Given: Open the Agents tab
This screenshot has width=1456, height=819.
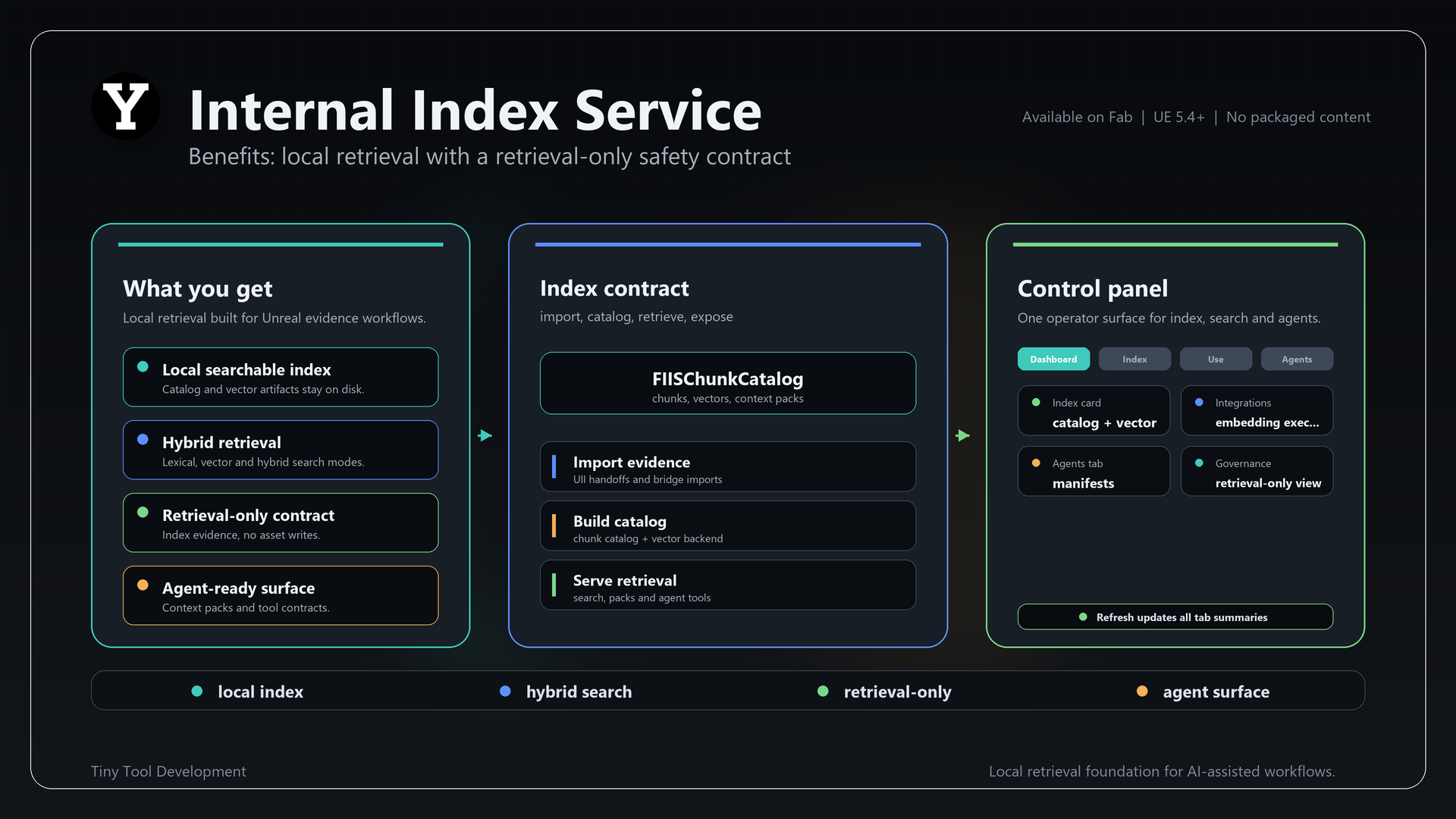Looking at the screenshot, I should (1297, 359).
